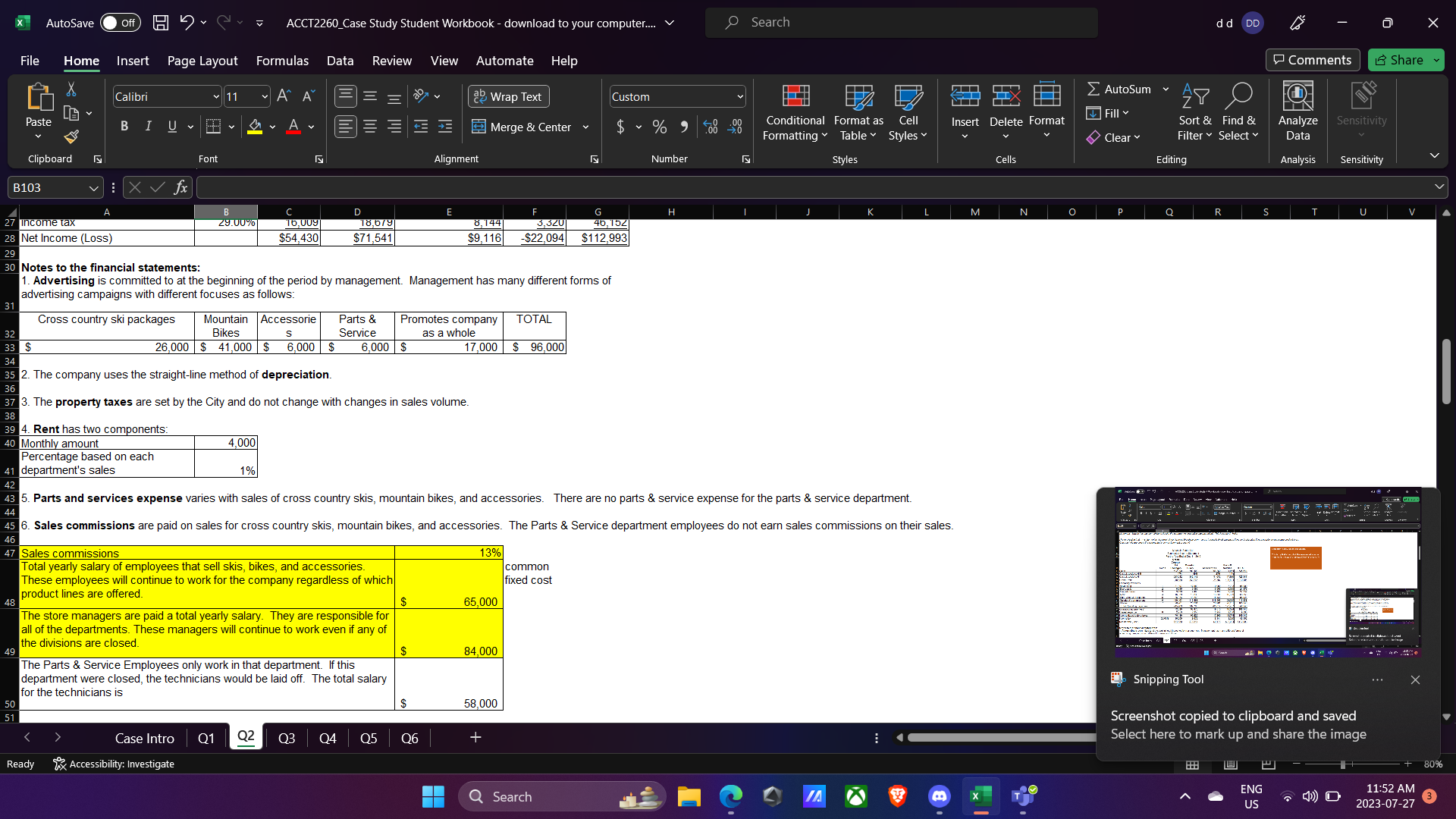Click the Snipping Tool screenshot thumbnail
1456x819 pixels.
(x=1267, y=573)
